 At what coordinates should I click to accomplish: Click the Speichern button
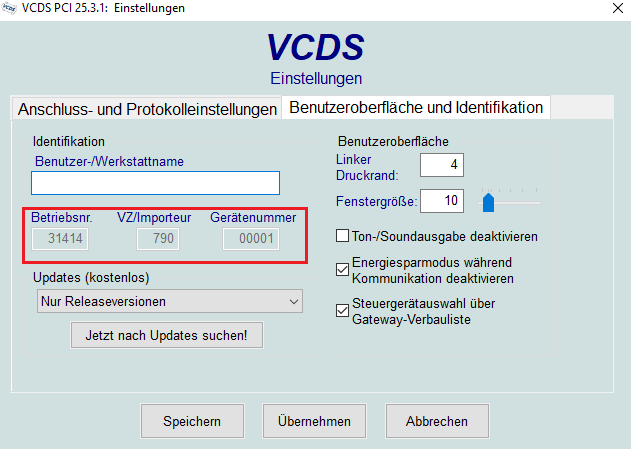tap(192, 421)
